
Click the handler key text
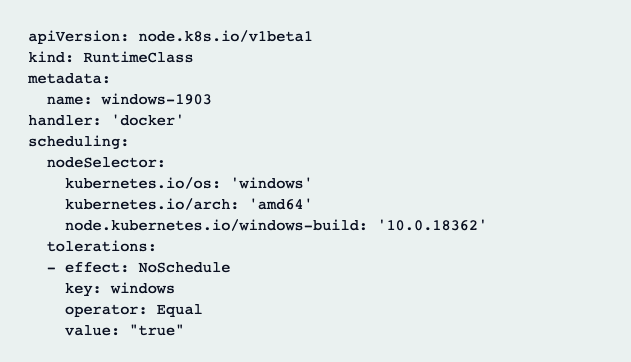pyautogui.click(x=60, y=120)
